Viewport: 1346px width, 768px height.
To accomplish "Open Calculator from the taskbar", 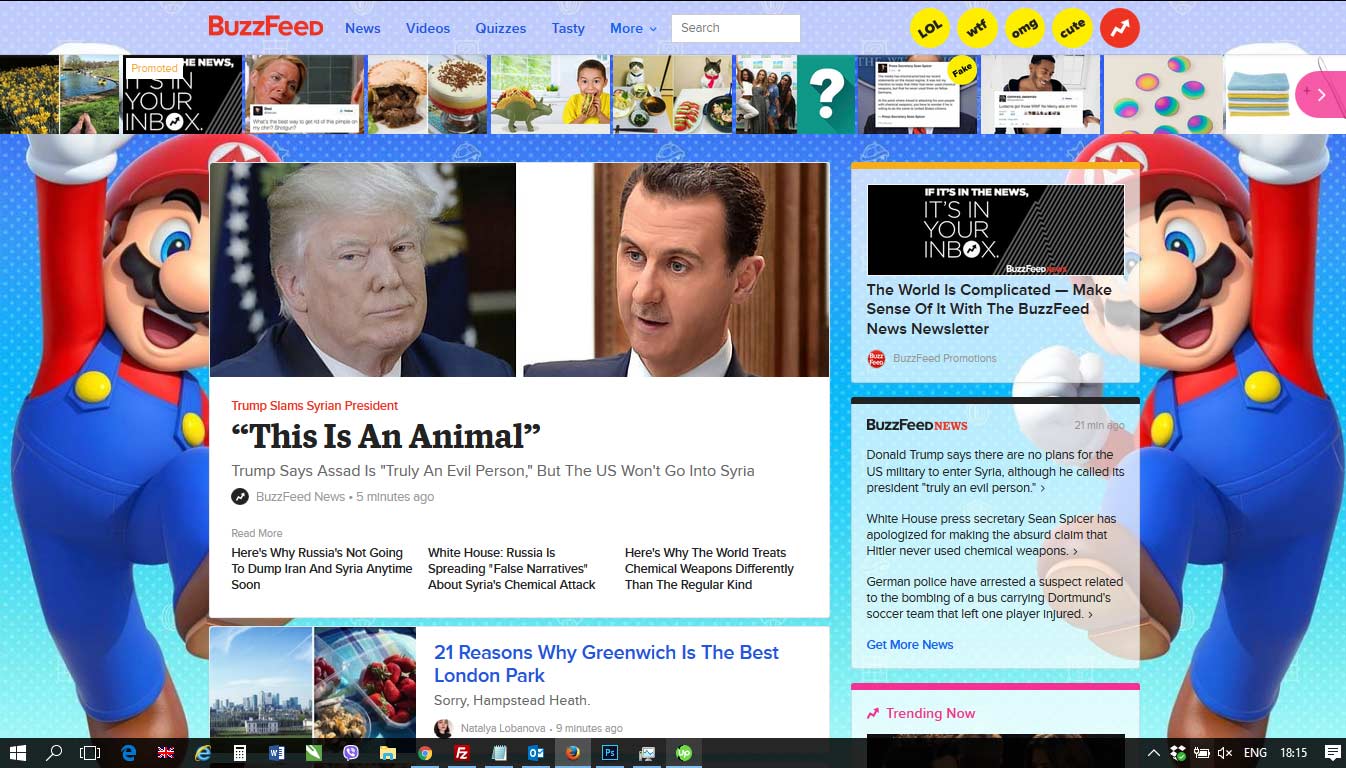I will coord(240,753).
